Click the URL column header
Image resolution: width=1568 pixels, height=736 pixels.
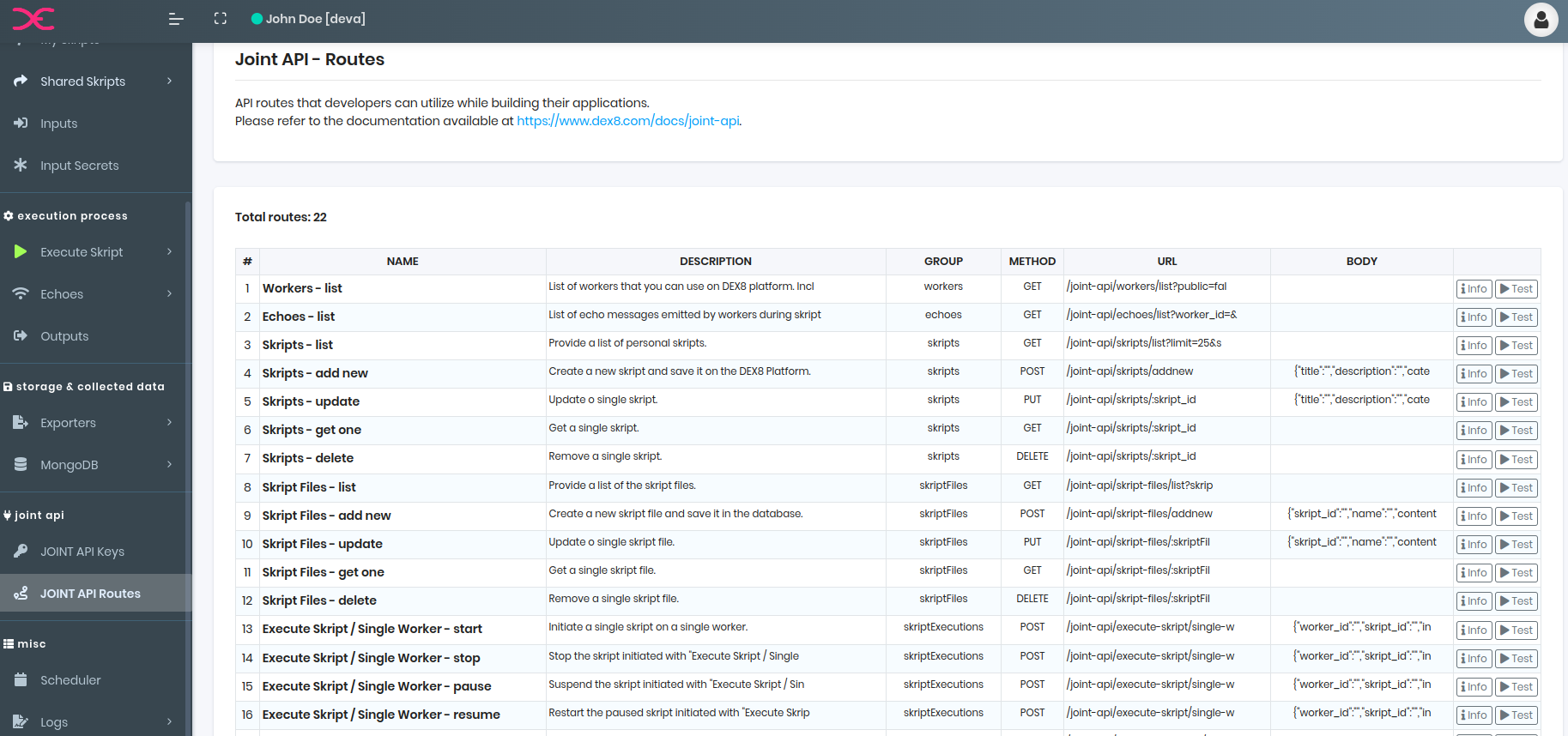tap(1167, 262)
